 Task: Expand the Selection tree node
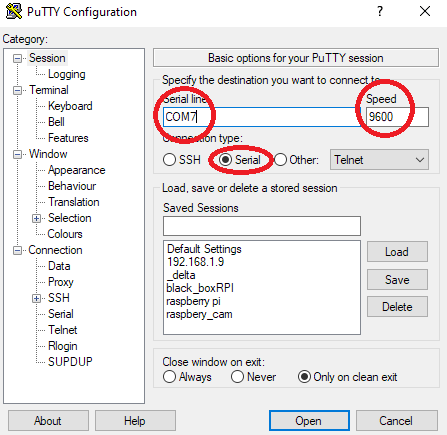pyautogui.click(x=36, y=218)
